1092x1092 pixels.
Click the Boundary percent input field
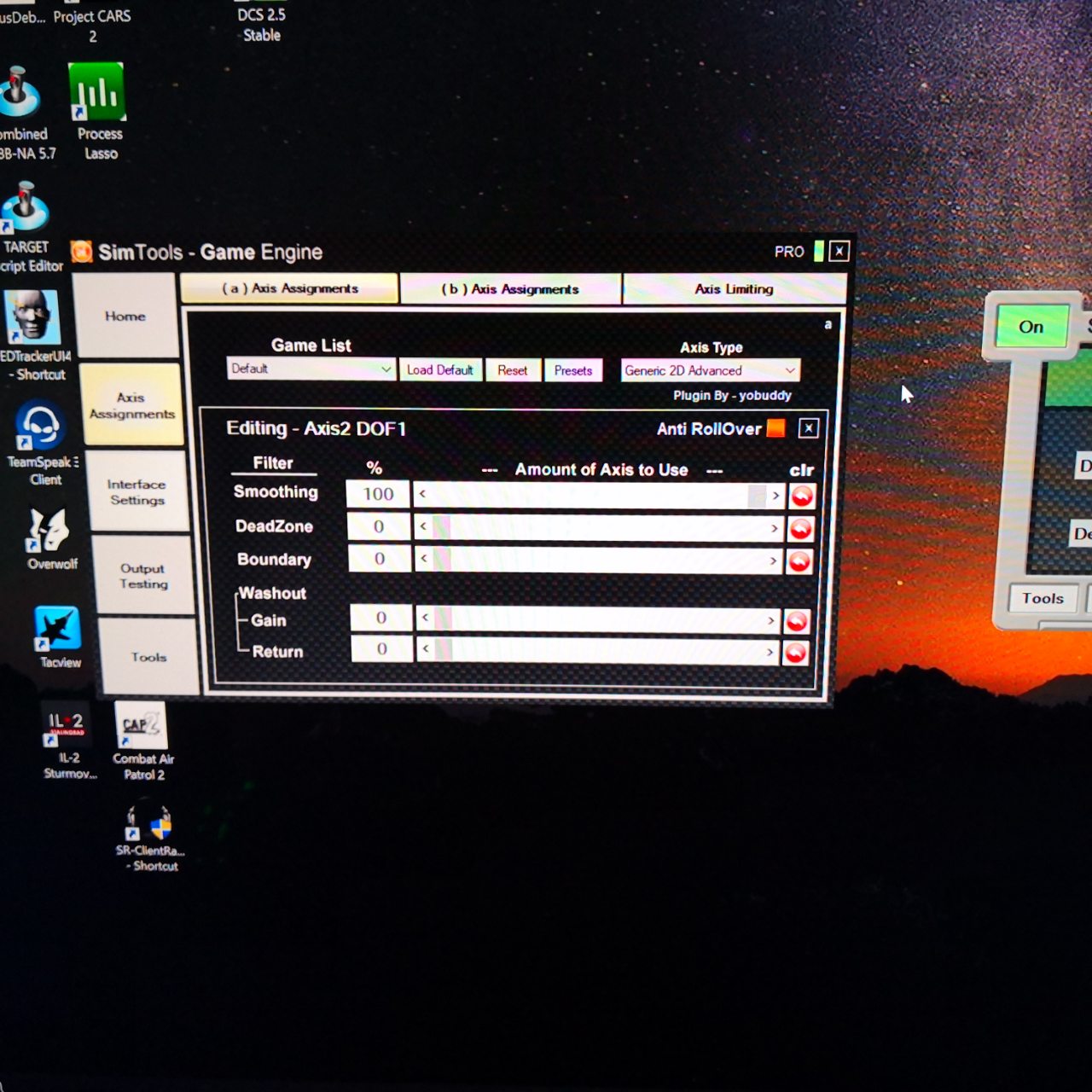click(380, 559)
